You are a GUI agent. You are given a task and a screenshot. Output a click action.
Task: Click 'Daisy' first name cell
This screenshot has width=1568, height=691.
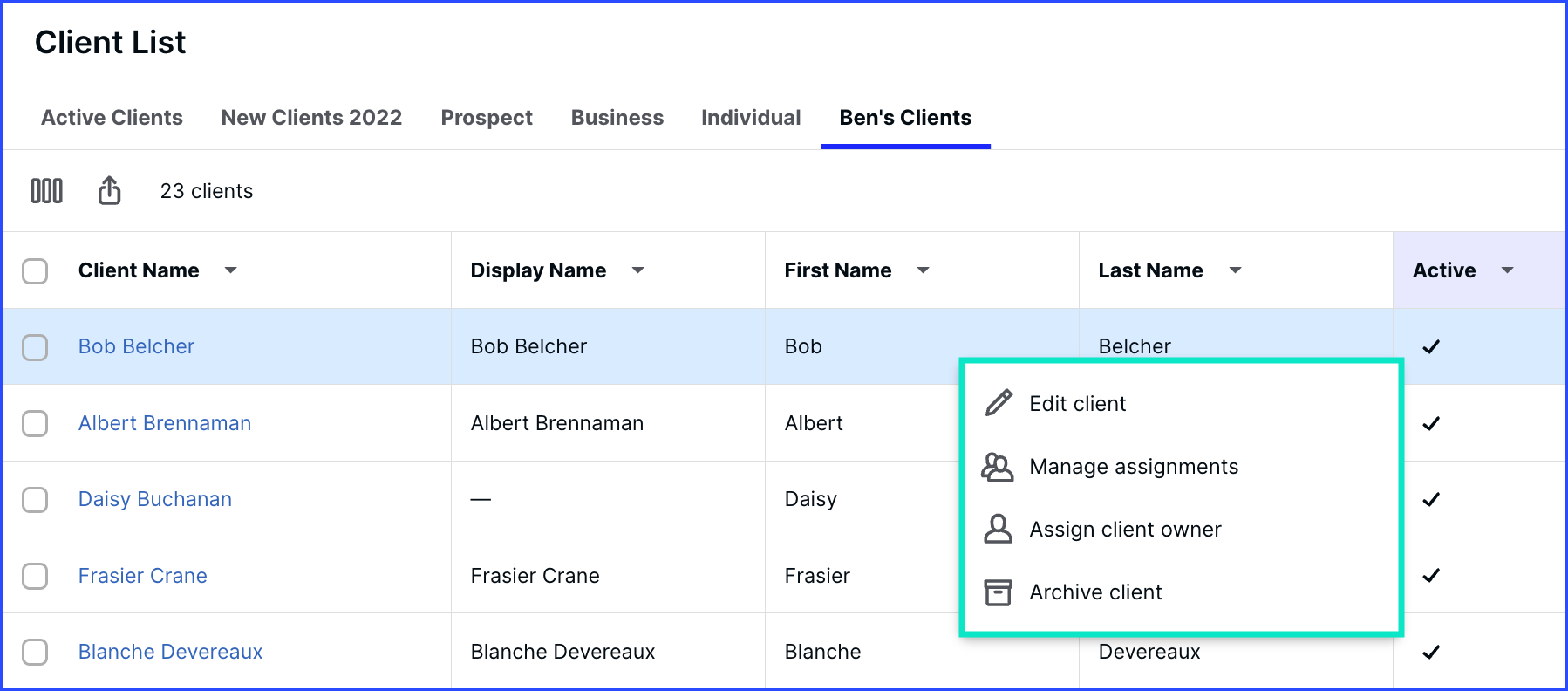click(x=811, y=499)
